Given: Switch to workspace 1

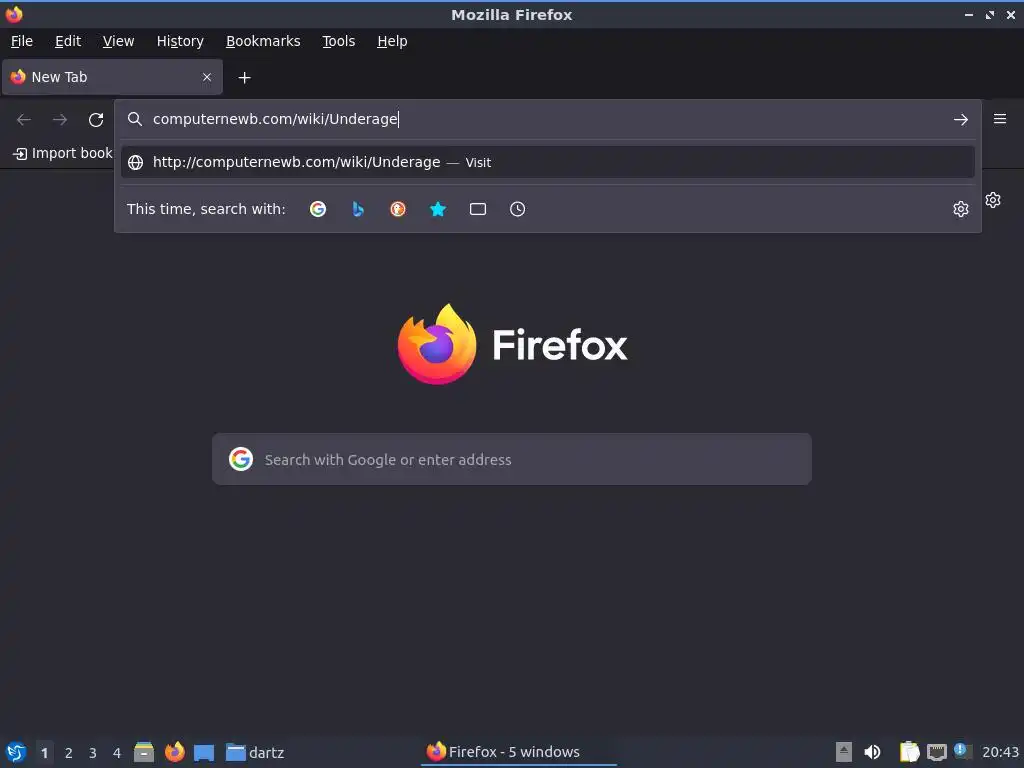Looking at the screenshot, I should point(44,753).
